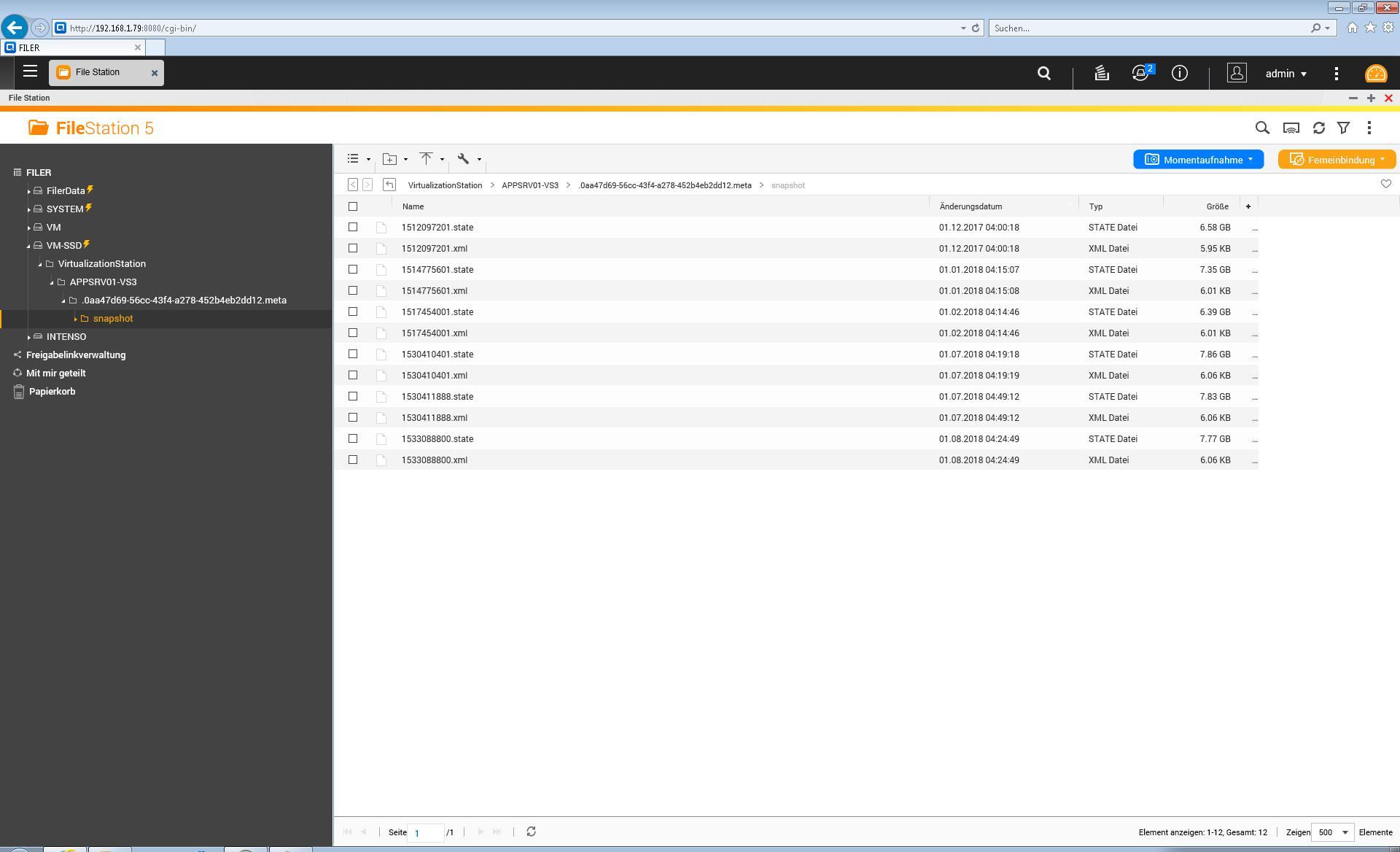Navigate back with breadcrumb back arrow

click(353, 185)
